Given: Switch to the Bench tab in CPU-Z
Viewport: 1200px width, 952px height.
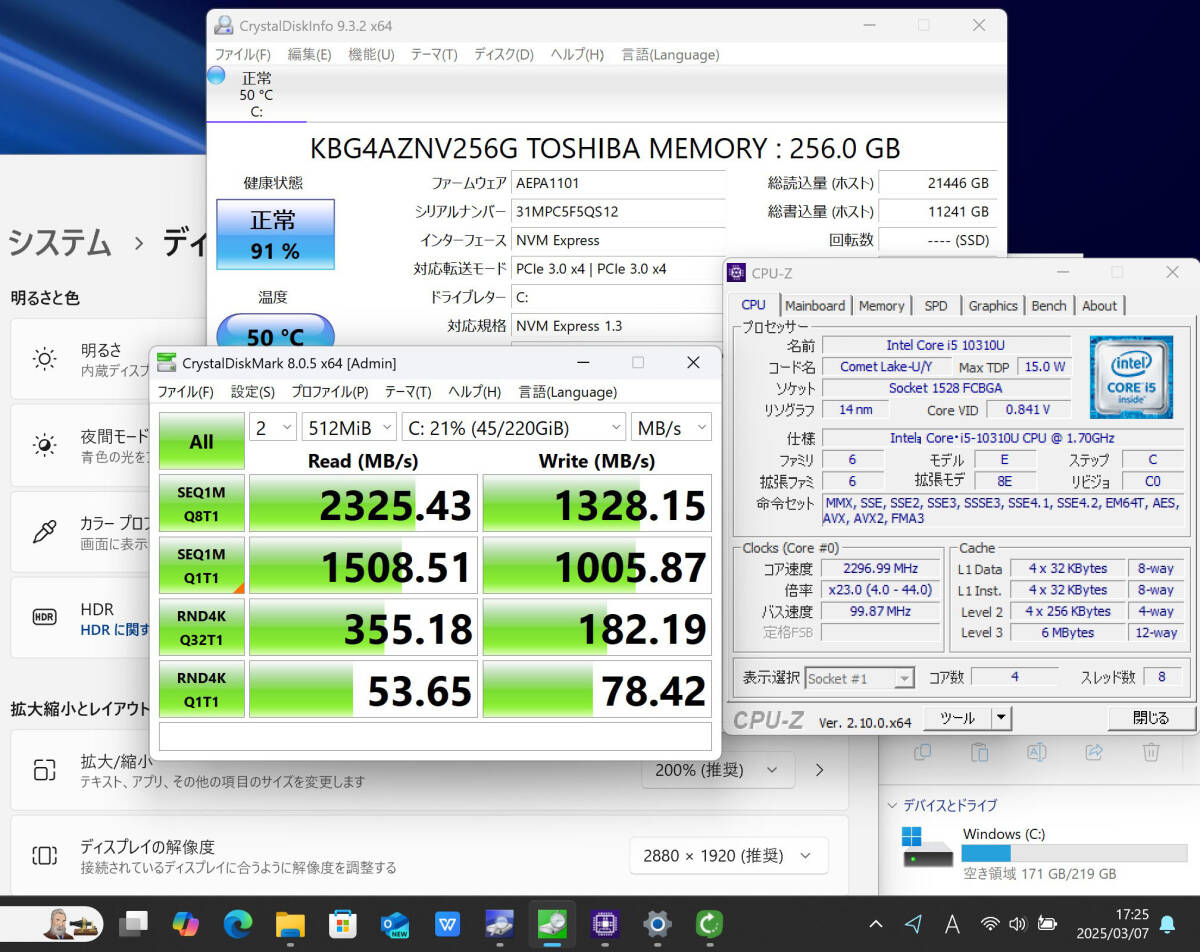Looking at the screenshot, I should click(x=1049, y=305).
